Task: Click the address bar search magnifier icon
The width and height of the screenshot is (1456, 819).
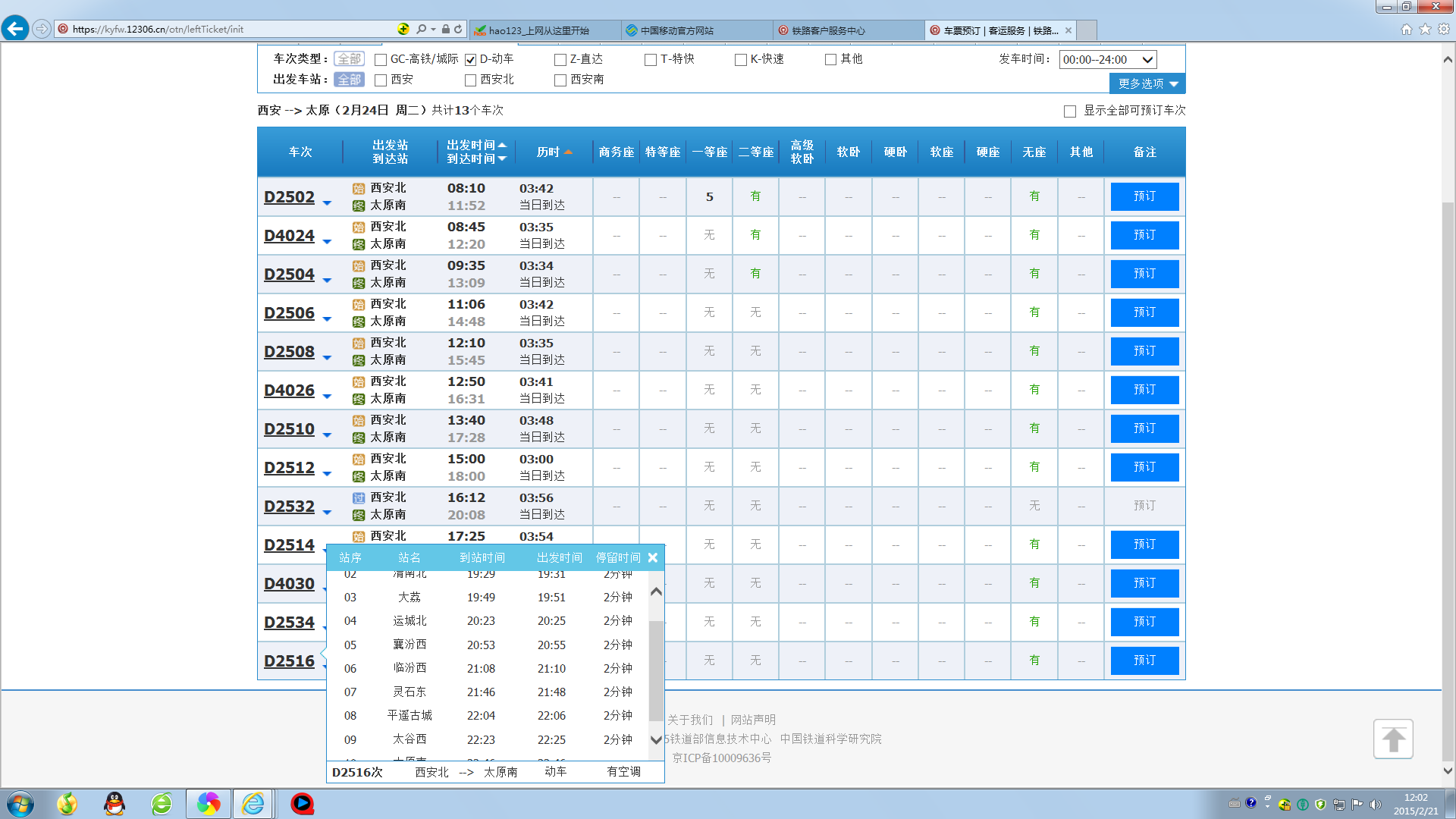Action: coord(422,29)
